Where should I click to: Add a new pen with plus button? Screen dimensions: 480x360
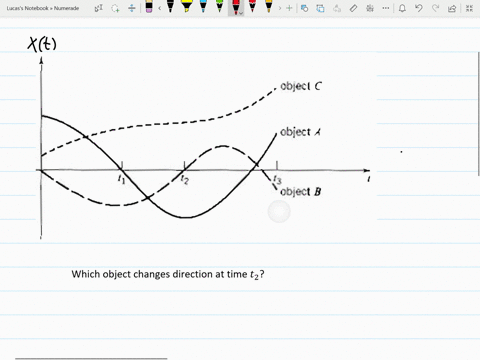pyautogui.click(x=289, y=8)
